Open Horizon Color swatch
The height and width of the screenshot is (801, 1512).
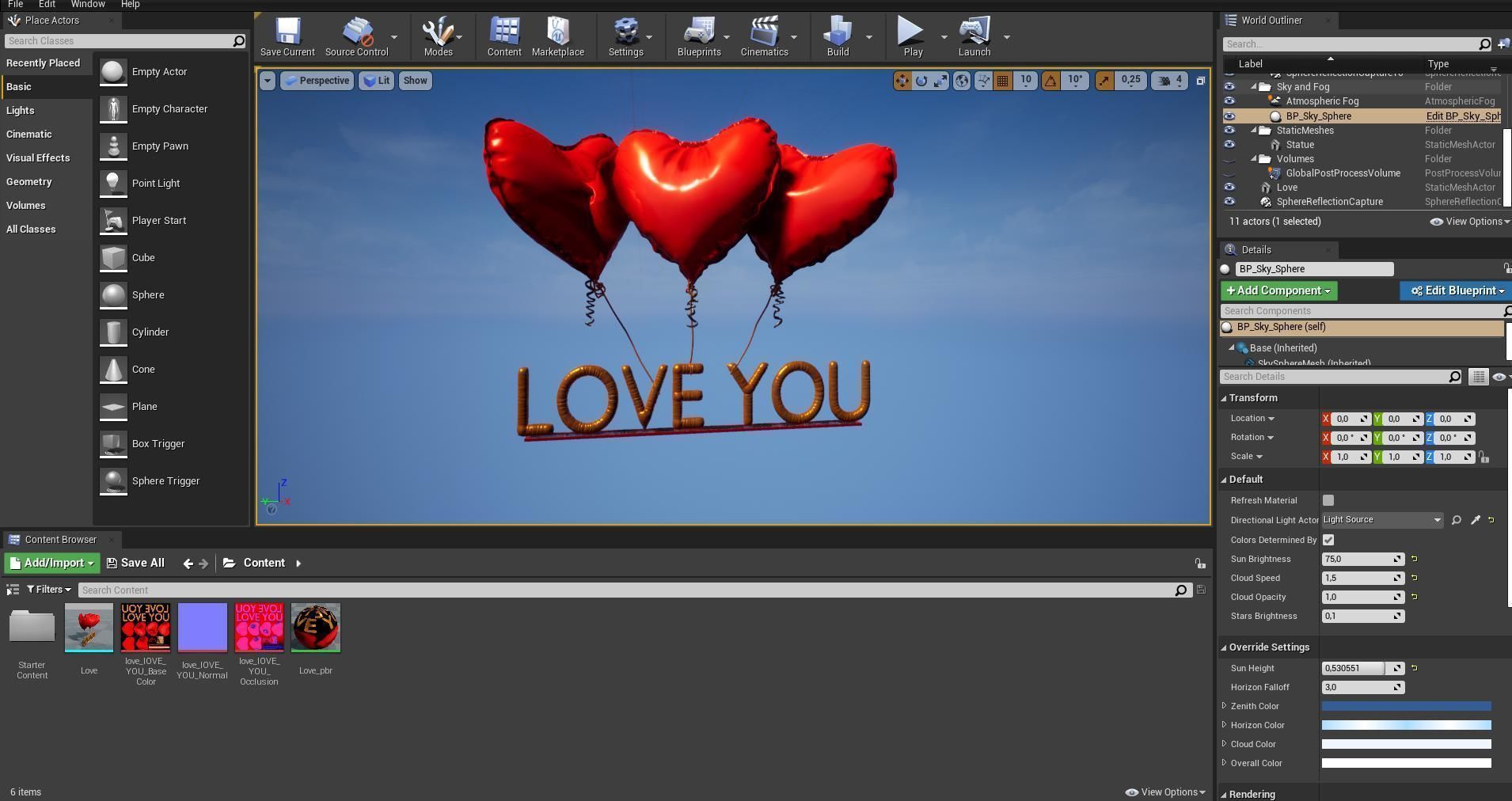click(x=1406, y=725)
